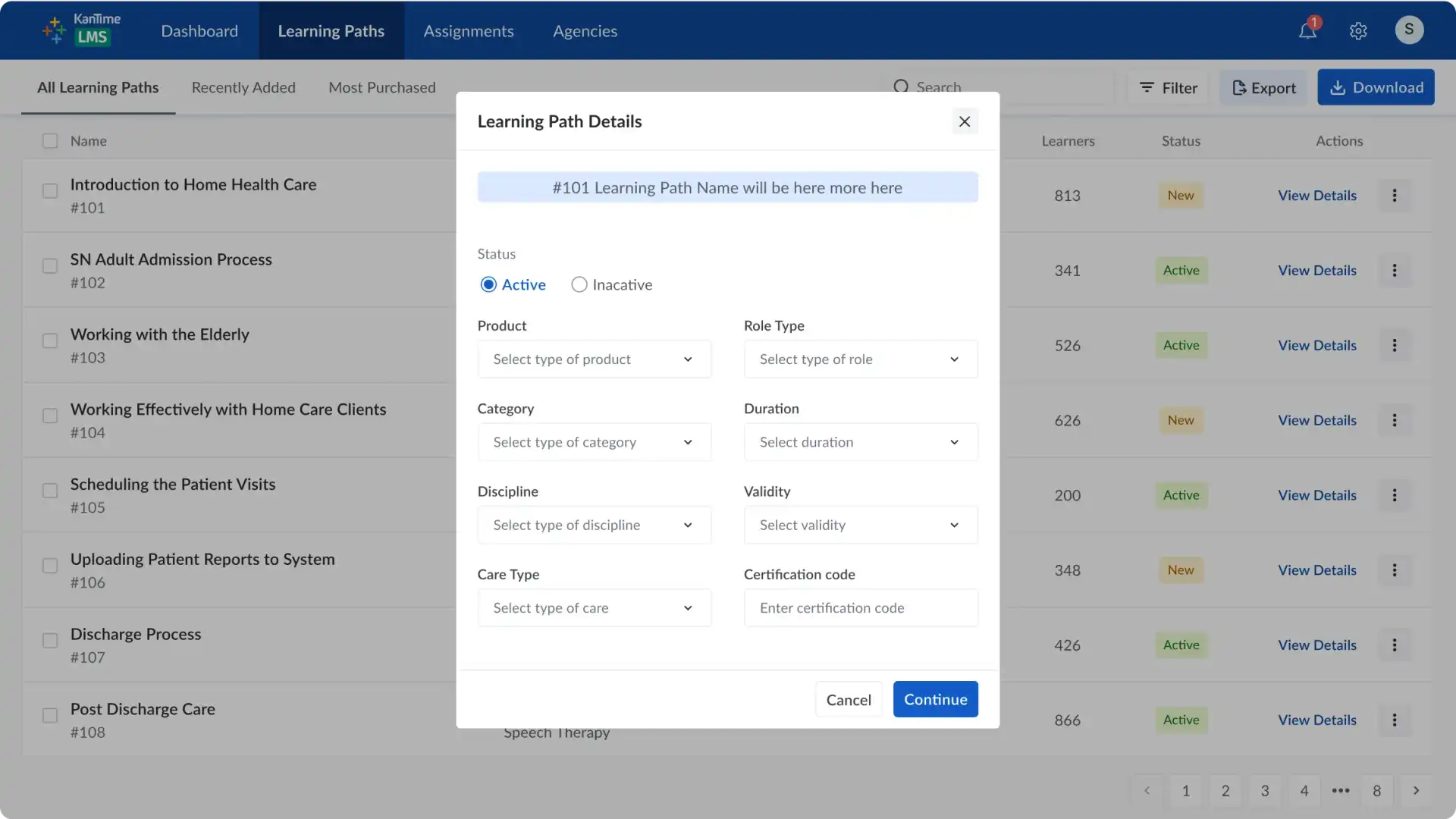Click the Status column header

coord(1181,141)
